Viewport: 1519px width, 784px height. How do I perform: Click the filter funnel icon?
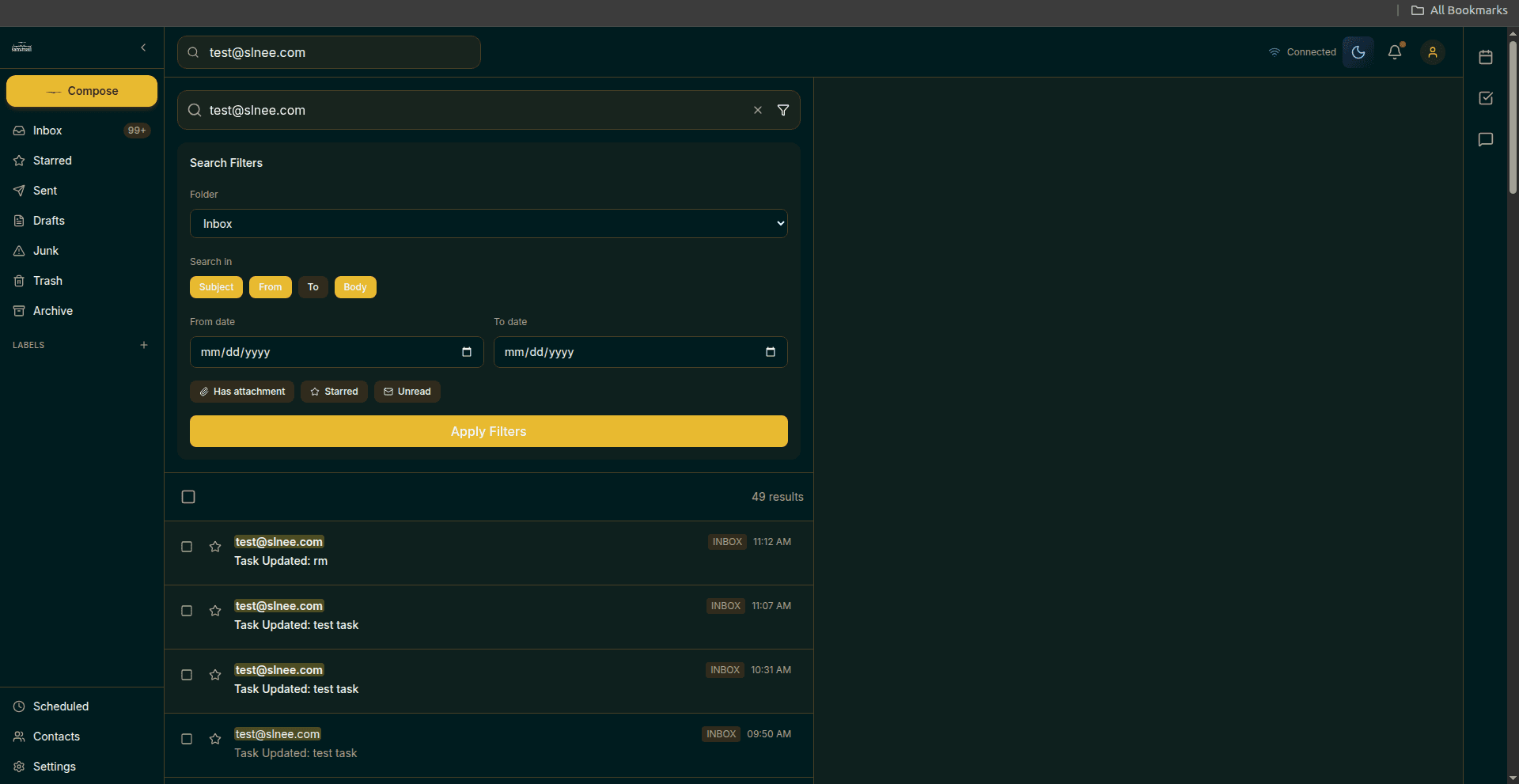point(782,110)
